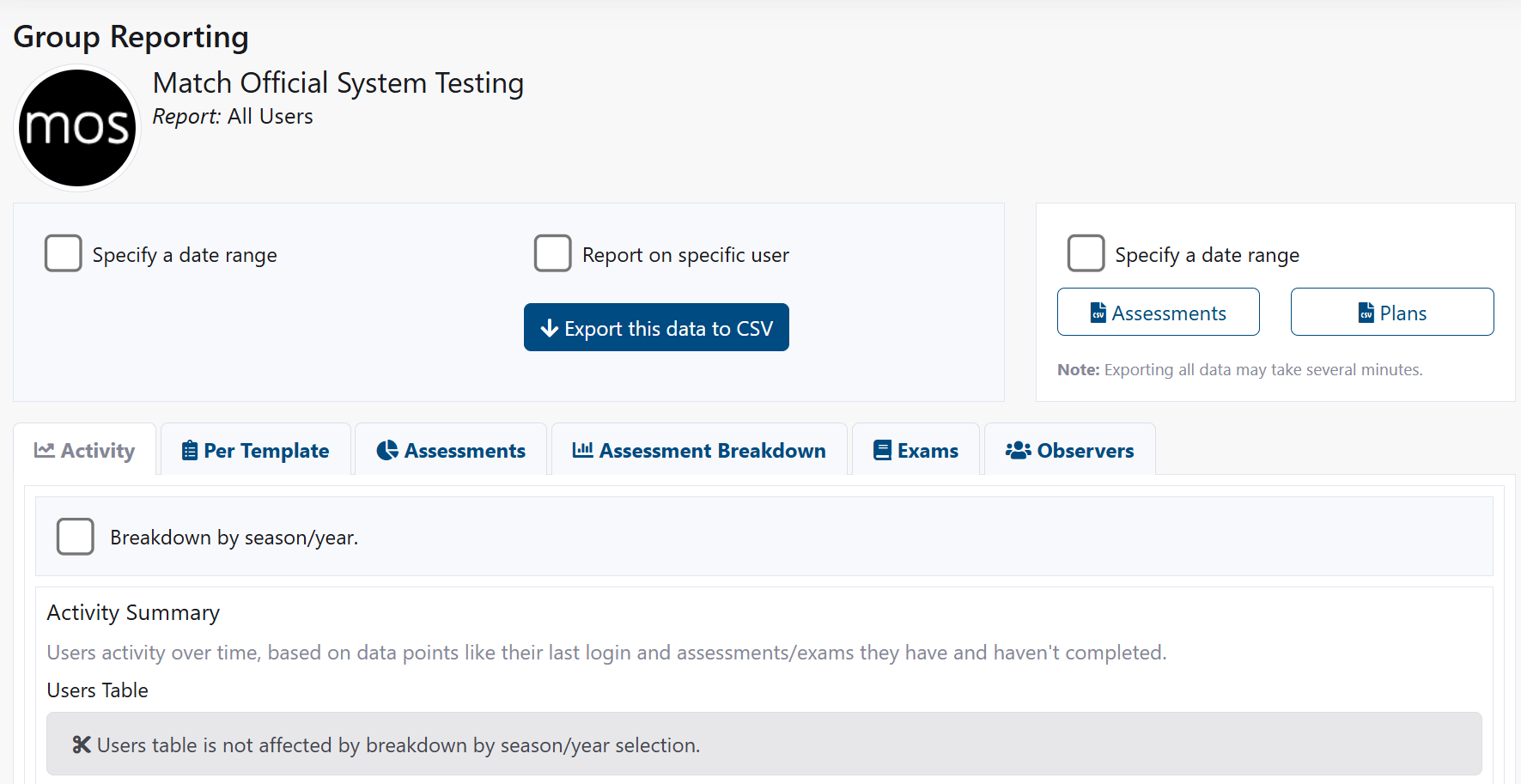Toggle Breakdown by season/year

75,536
